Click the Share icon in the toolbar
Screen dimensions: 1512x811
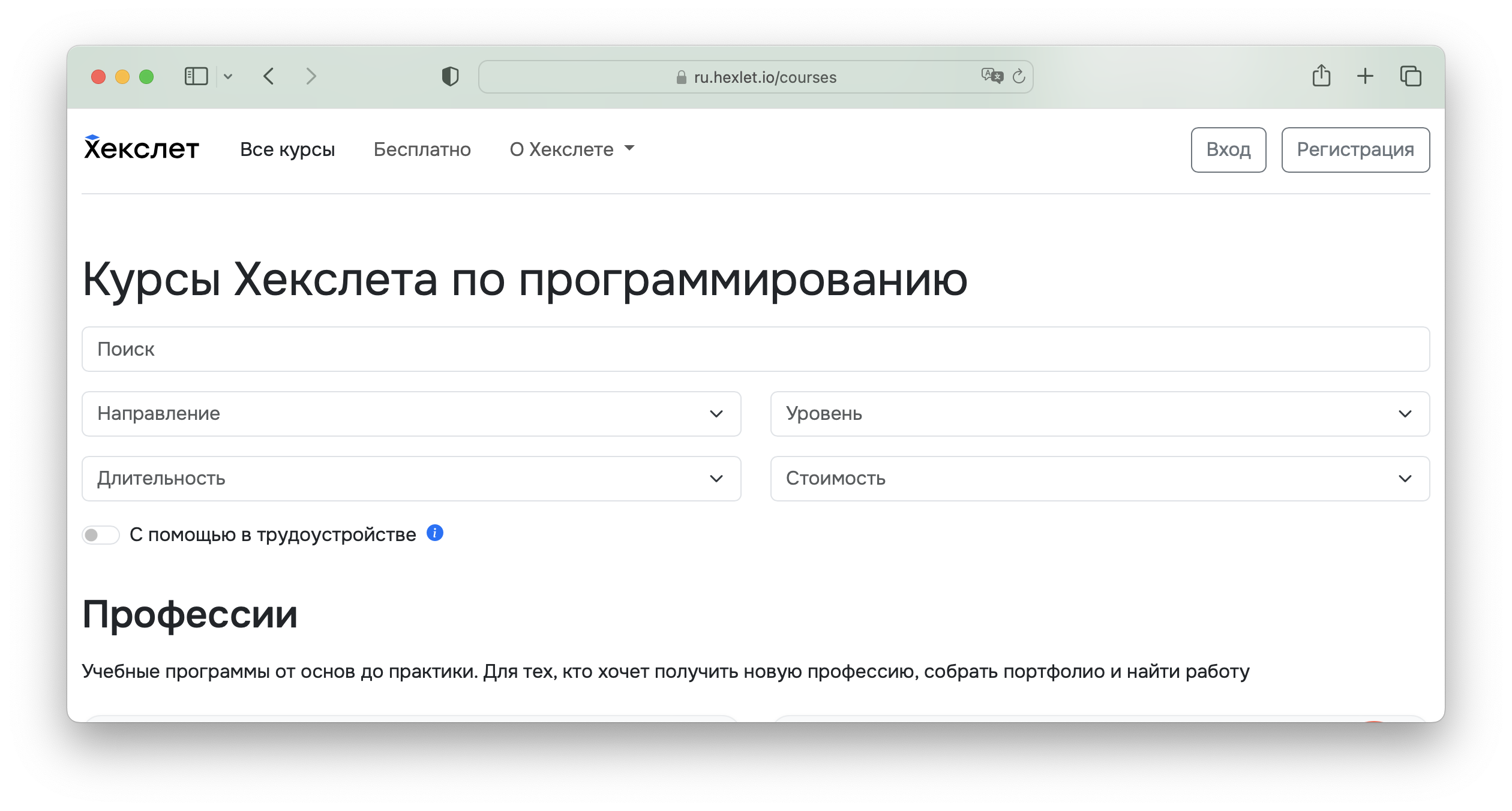1321,76
